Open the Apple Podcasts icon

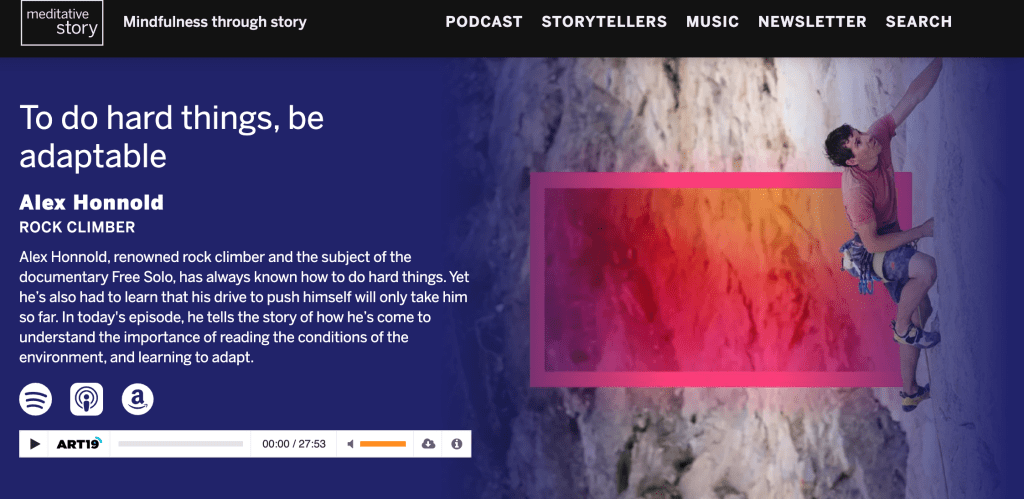(x=86, y=399)
